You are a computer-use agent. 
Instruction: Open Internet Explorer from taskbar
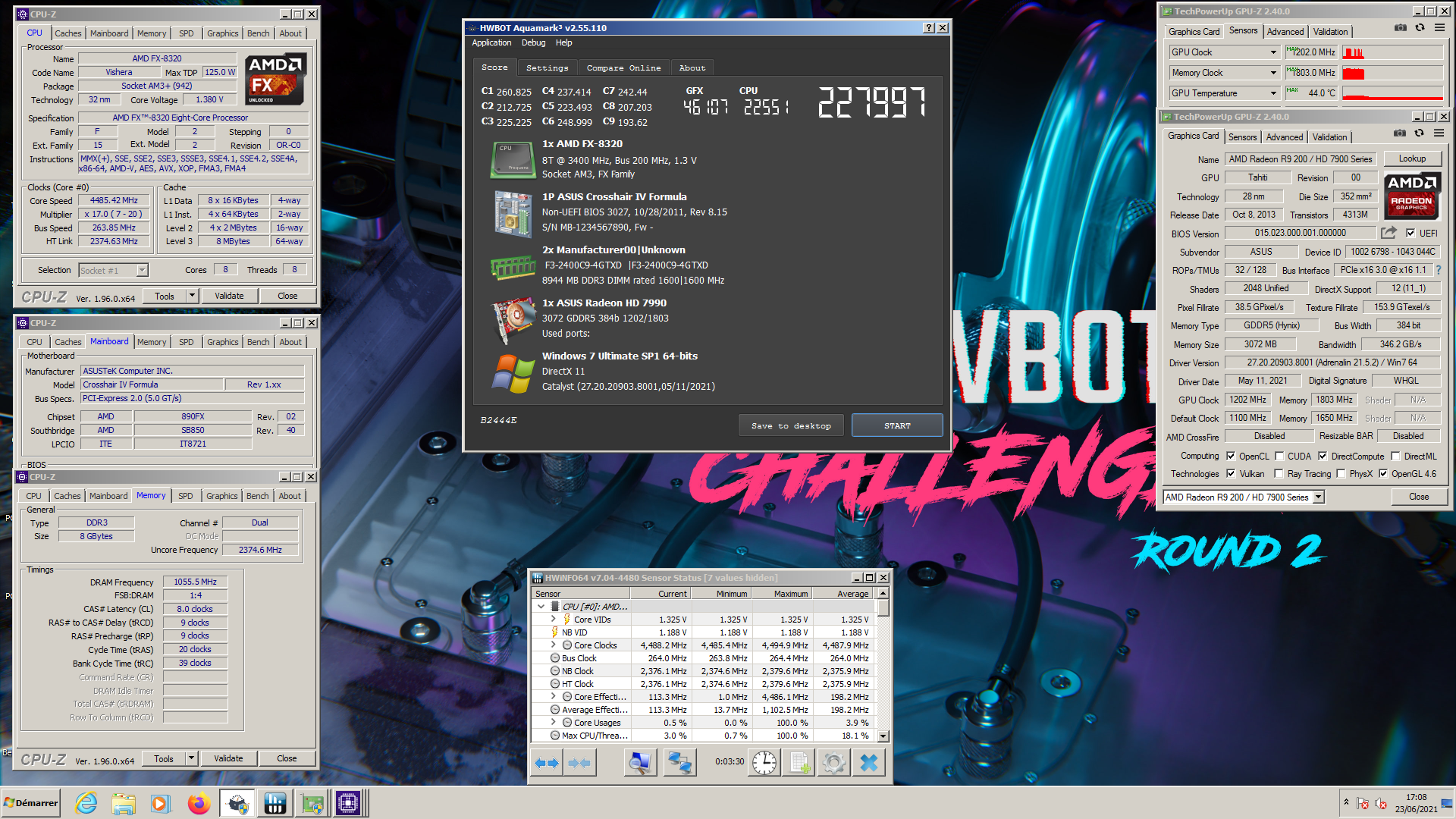pos(86,803)
